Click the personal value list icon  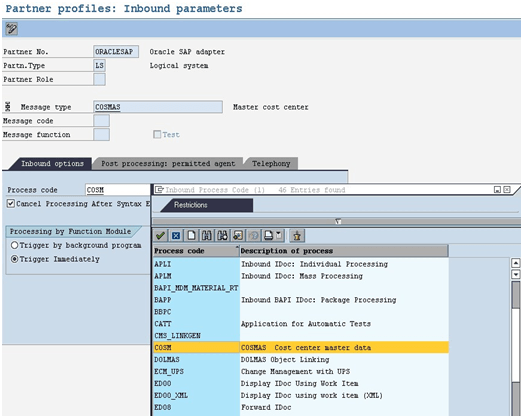coord(238,236)
